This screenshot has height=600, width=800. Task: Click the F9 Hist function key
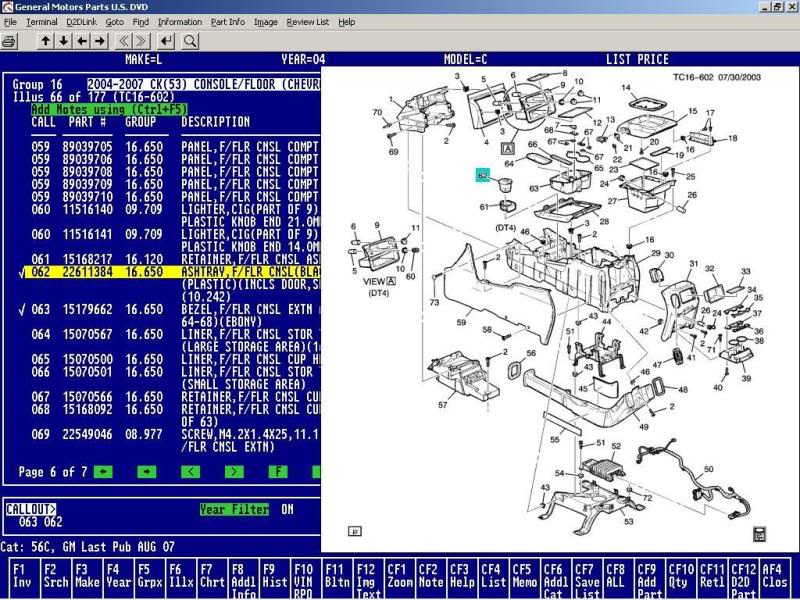(x=276, y=579)
